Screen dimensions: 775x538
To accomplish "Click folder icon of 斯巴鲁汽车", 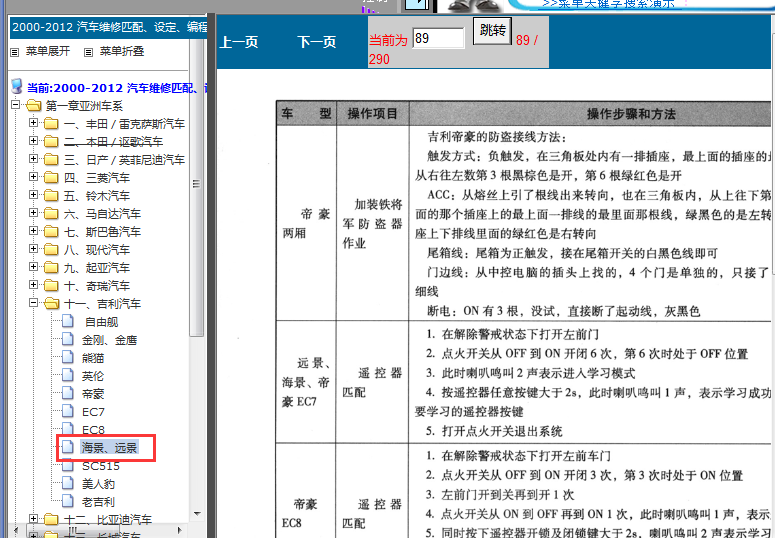I will (x=51, y=231).
